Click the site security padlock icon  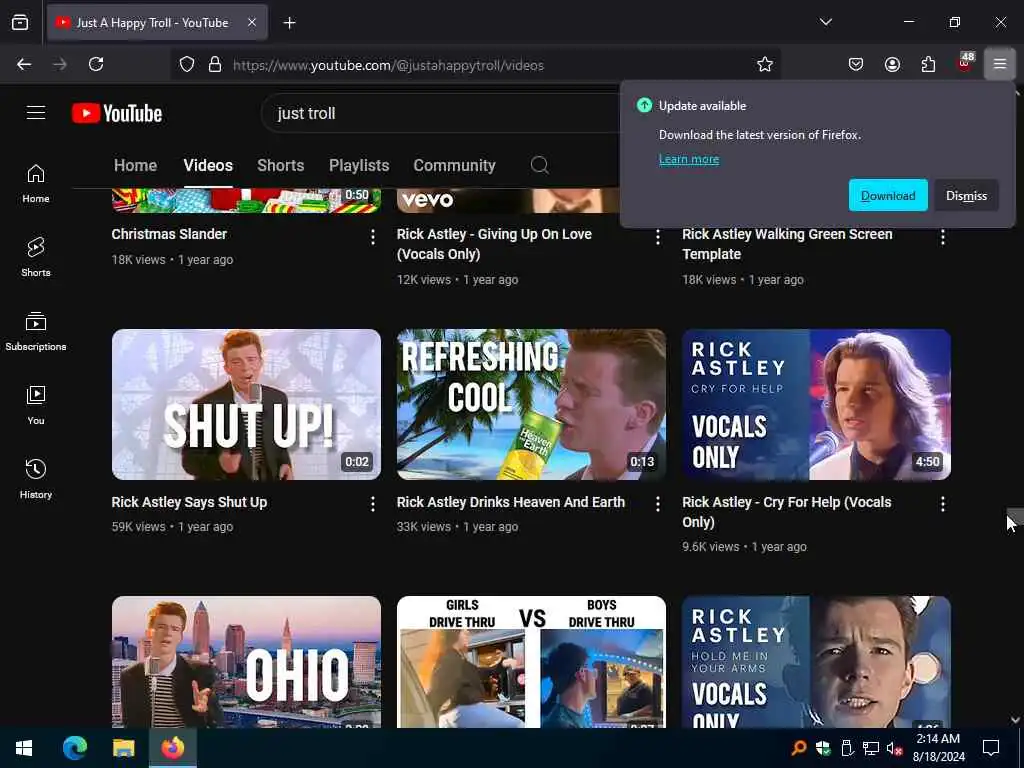[215, 65]
